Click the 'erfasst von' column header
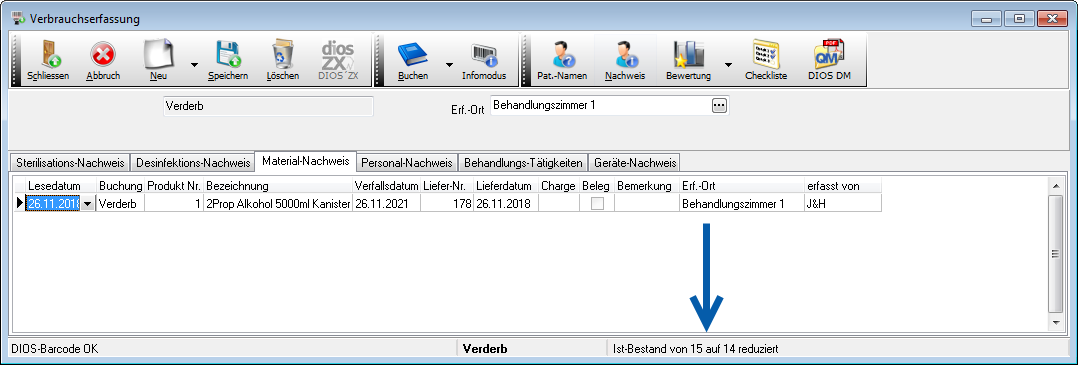The height and width of the screenshot is (365, 1078). 842,186
